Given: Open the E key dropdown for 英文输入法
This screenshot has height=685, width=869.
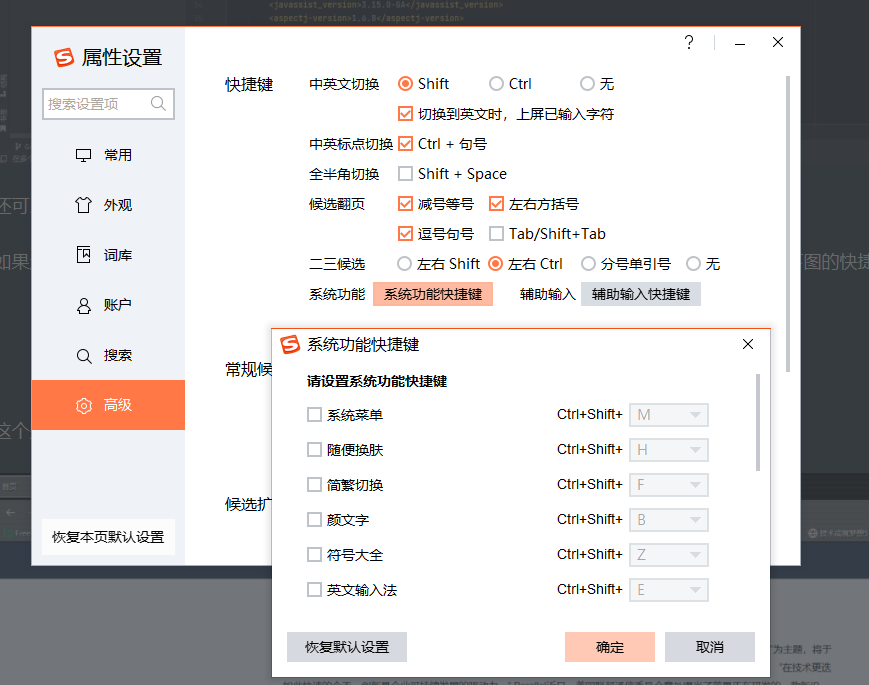Looking at the screenshot, I should (x=669, y=589).
